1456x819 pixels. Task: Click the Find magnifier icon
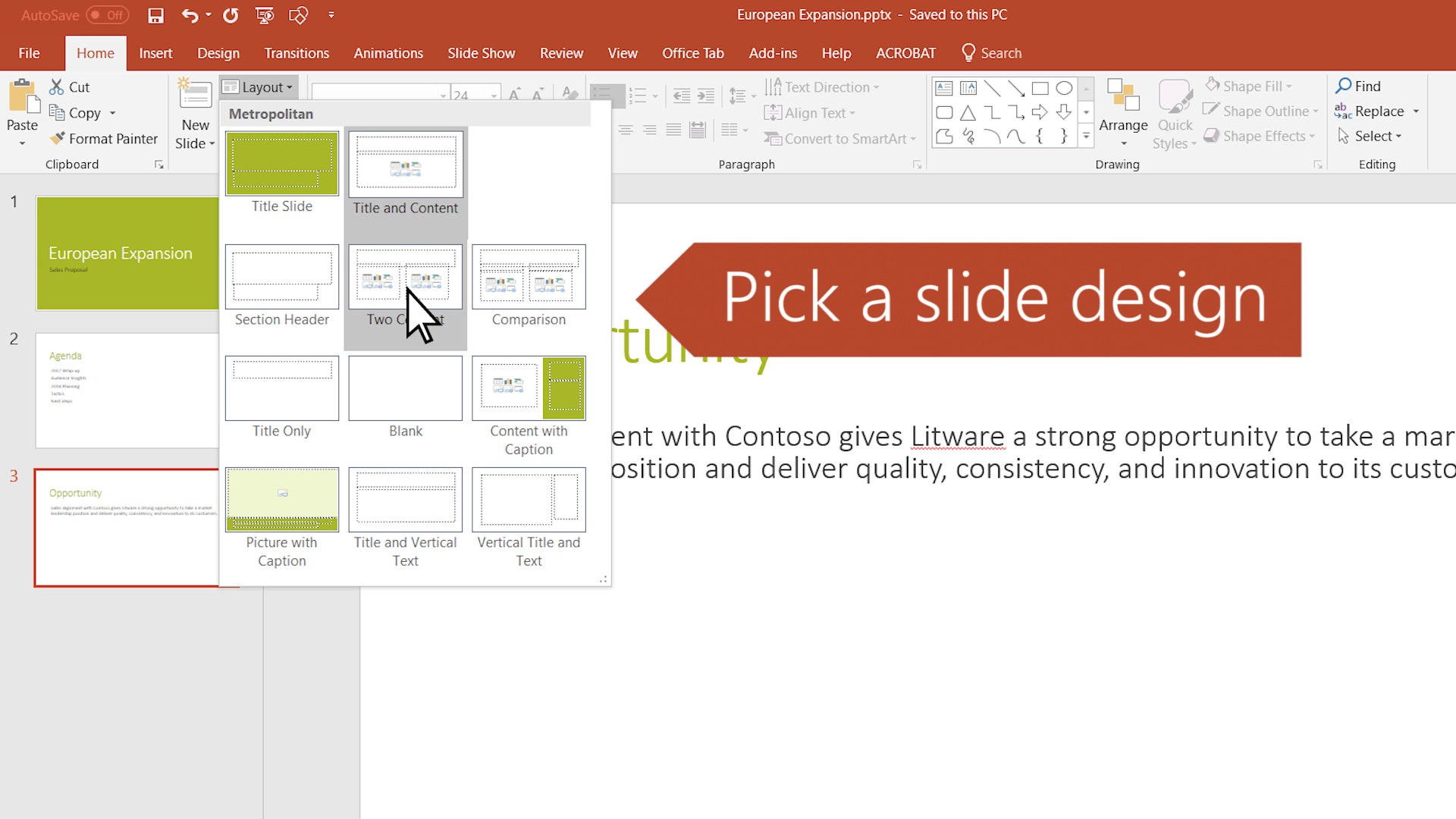[1344, 86]
